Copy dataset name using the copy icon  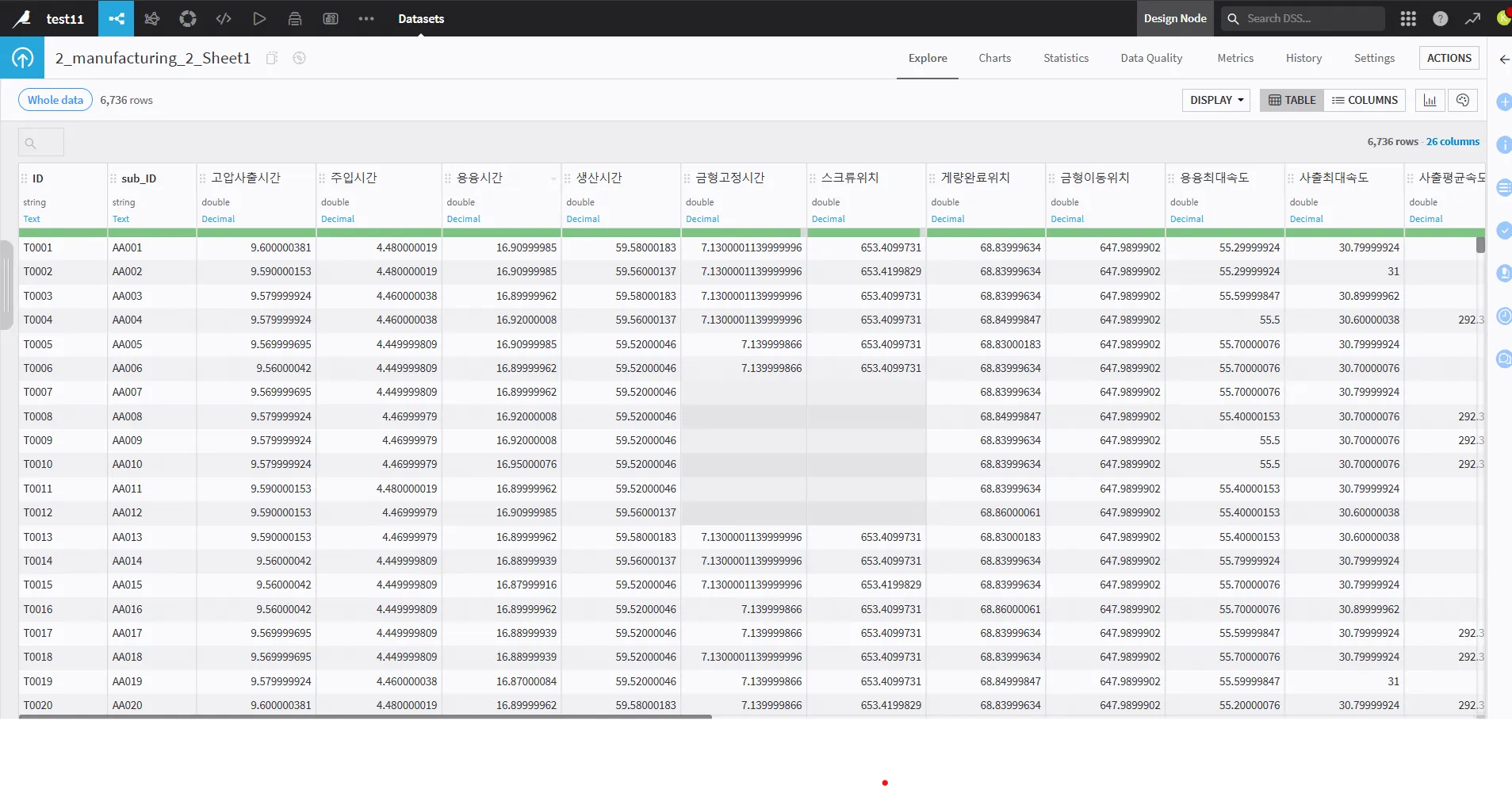point(272,58)
